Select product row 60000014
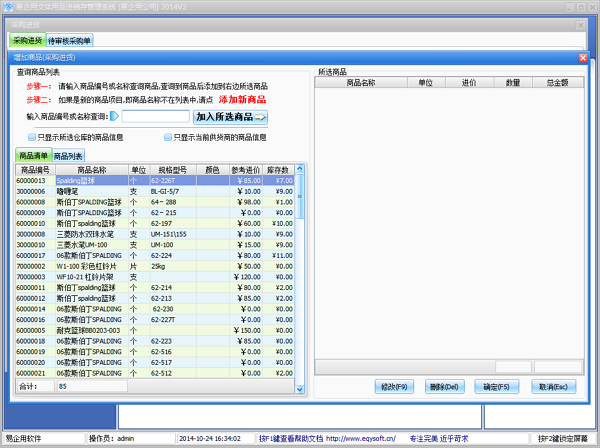 pyautogui.click(x=155, y=309)
